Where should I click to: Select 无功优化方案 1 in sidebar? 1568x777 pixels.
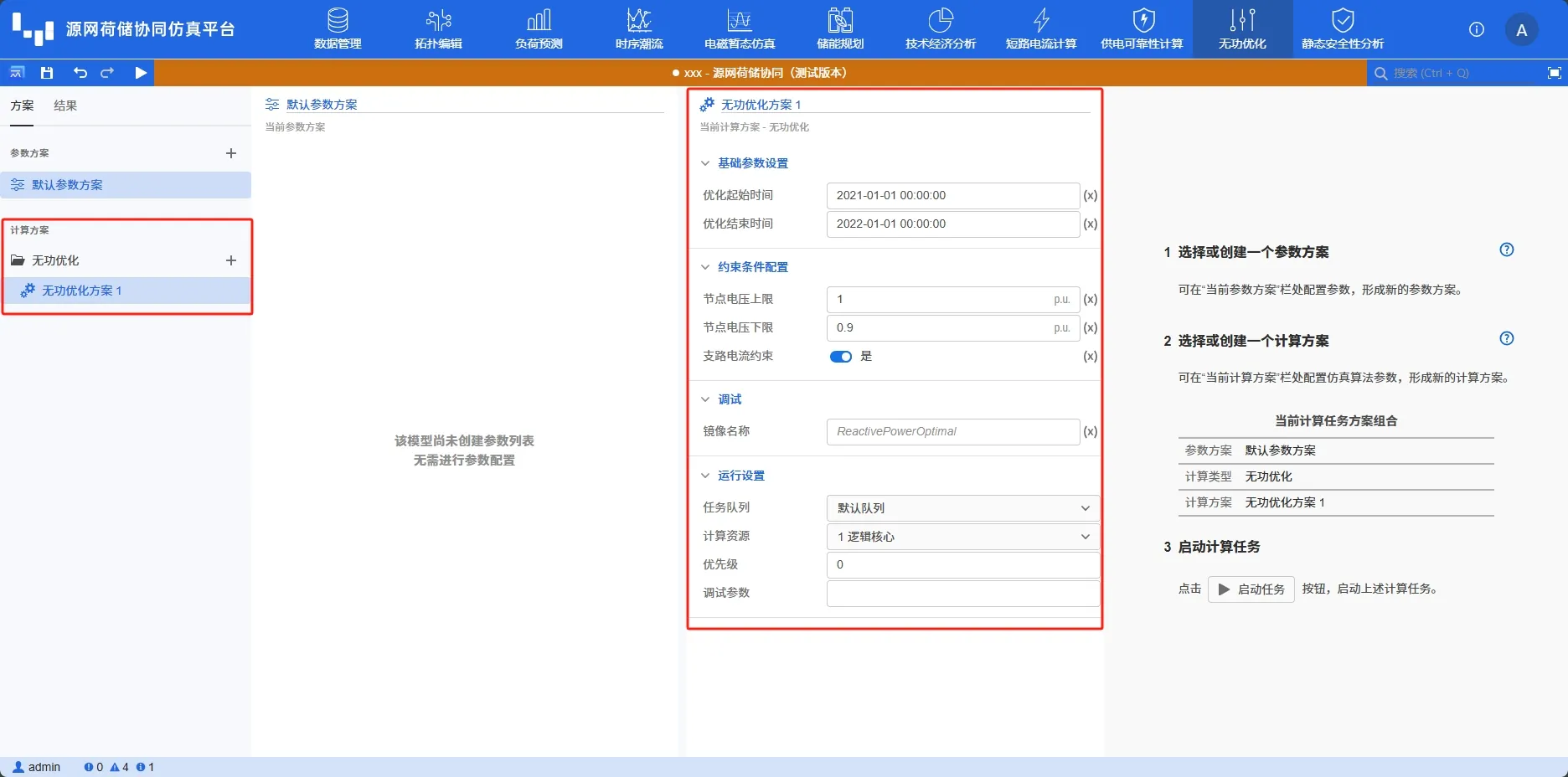click(126, 291)
